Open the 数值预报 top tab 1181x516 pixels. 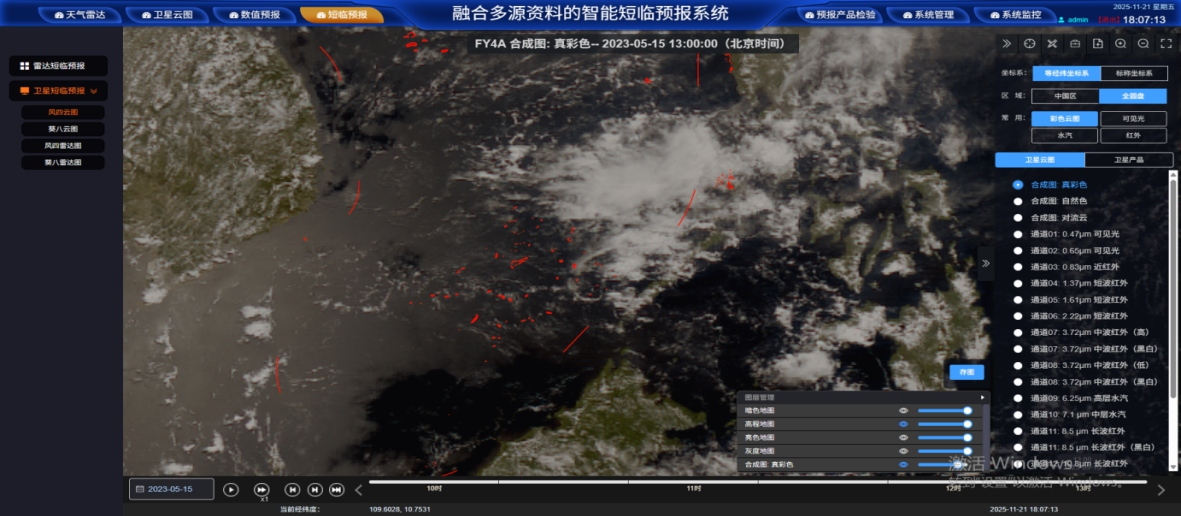point(255,14)
